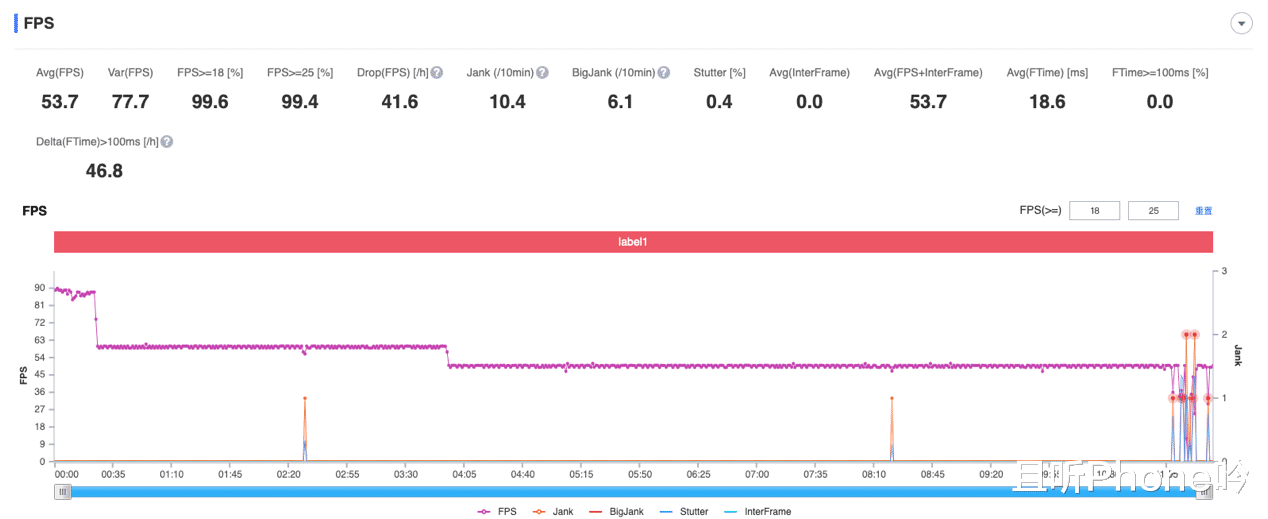This screenshot has width=1268, height=519.
Task: Click help icon next to Drop(FPS) [/h]
Action: tap(437, 73)
